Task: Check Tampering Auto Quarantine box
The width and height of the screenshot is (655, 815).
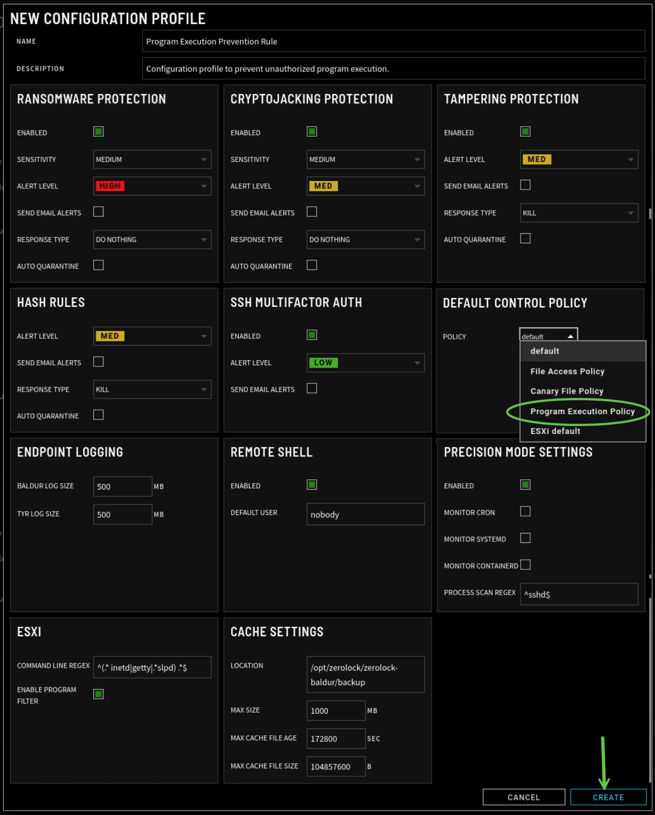Action: 526,239
